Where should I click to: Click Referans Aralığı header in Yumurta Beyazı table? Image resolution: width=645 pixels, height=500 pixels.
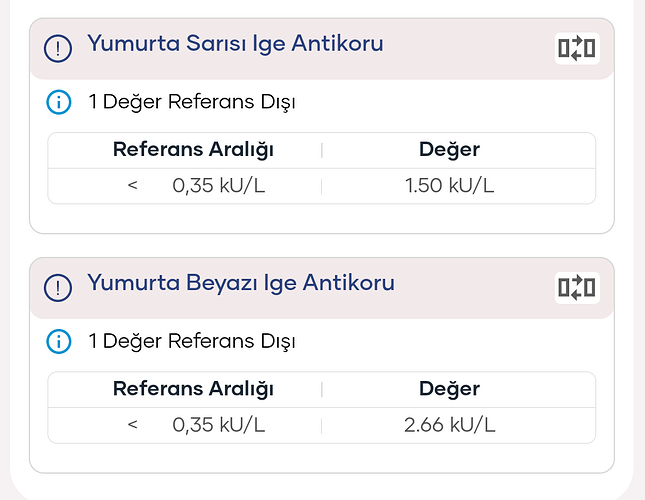pyautogui.click(x=193, y=389)
